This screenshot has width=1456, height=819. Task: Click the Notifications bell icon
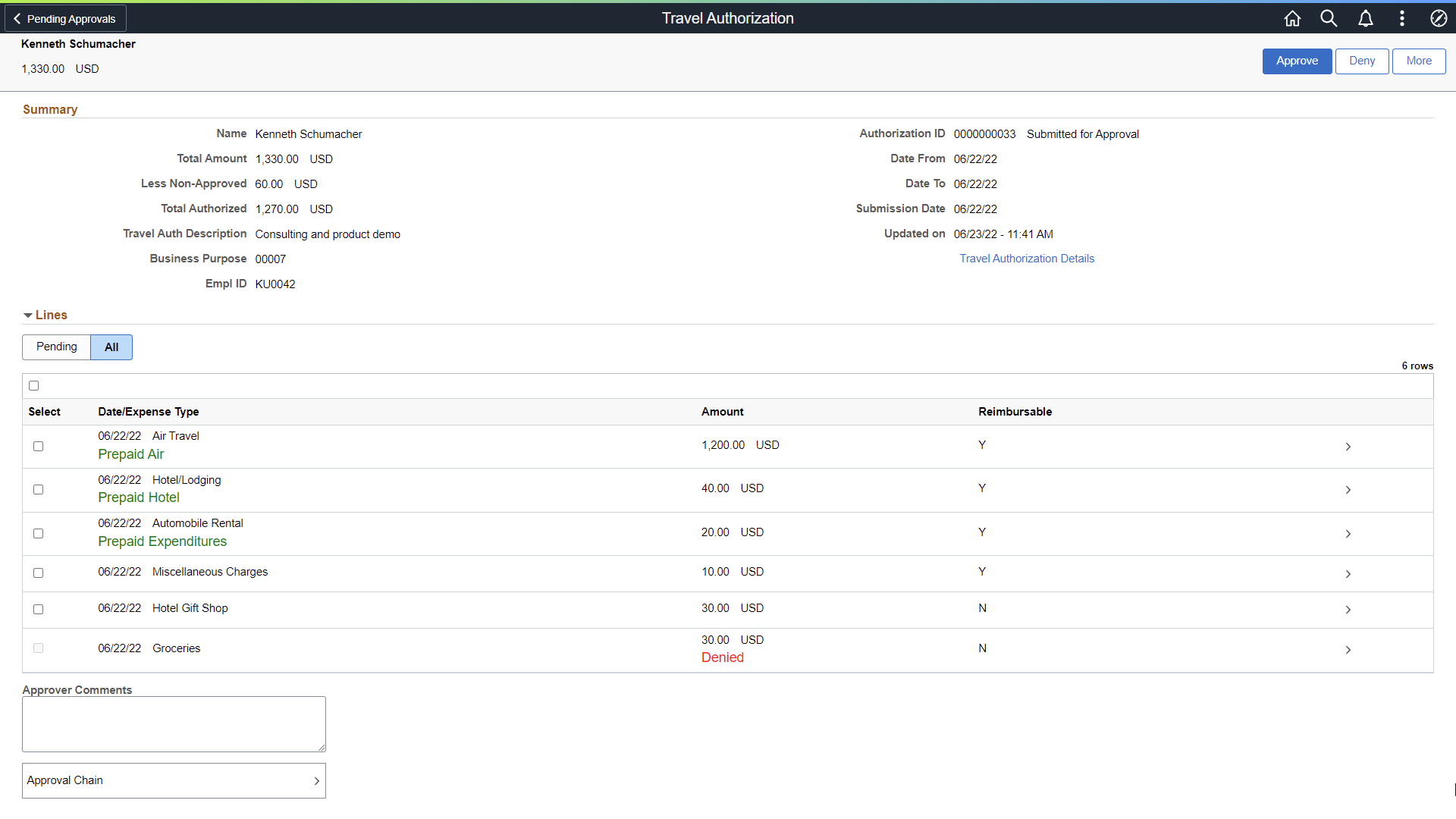pyautogui.click(x=1366, y=18)
